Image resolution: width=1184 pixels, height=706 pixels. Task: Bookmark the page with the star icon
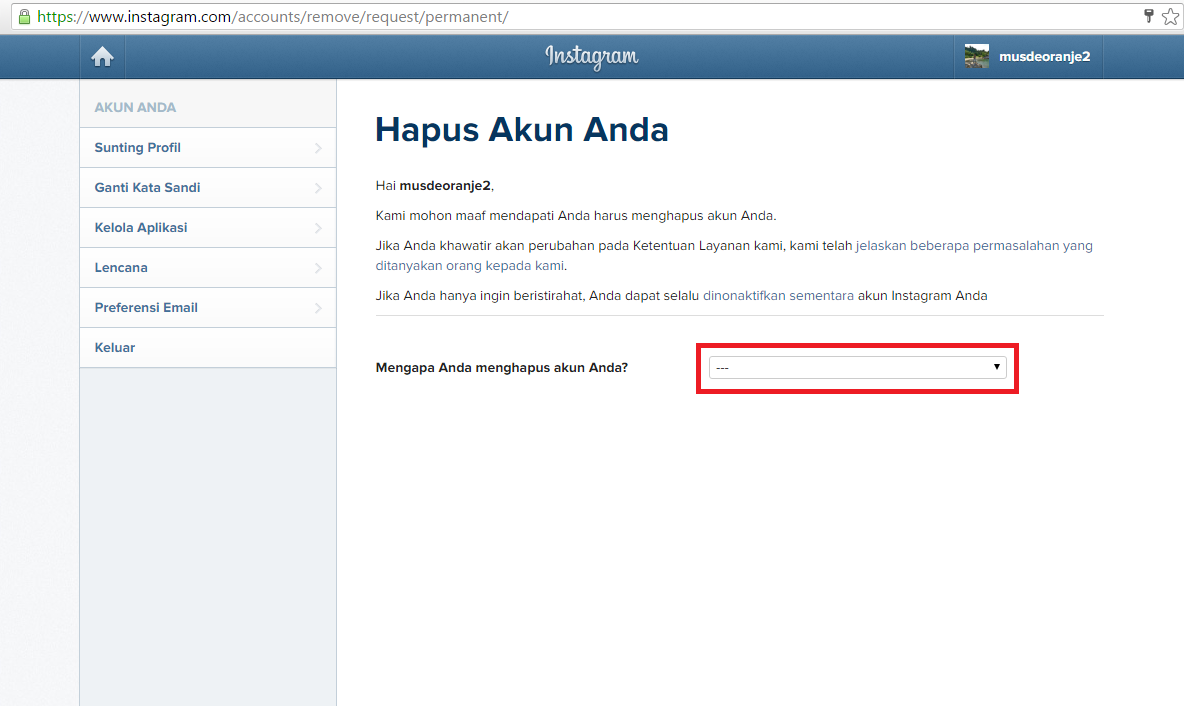(1170, 17)
